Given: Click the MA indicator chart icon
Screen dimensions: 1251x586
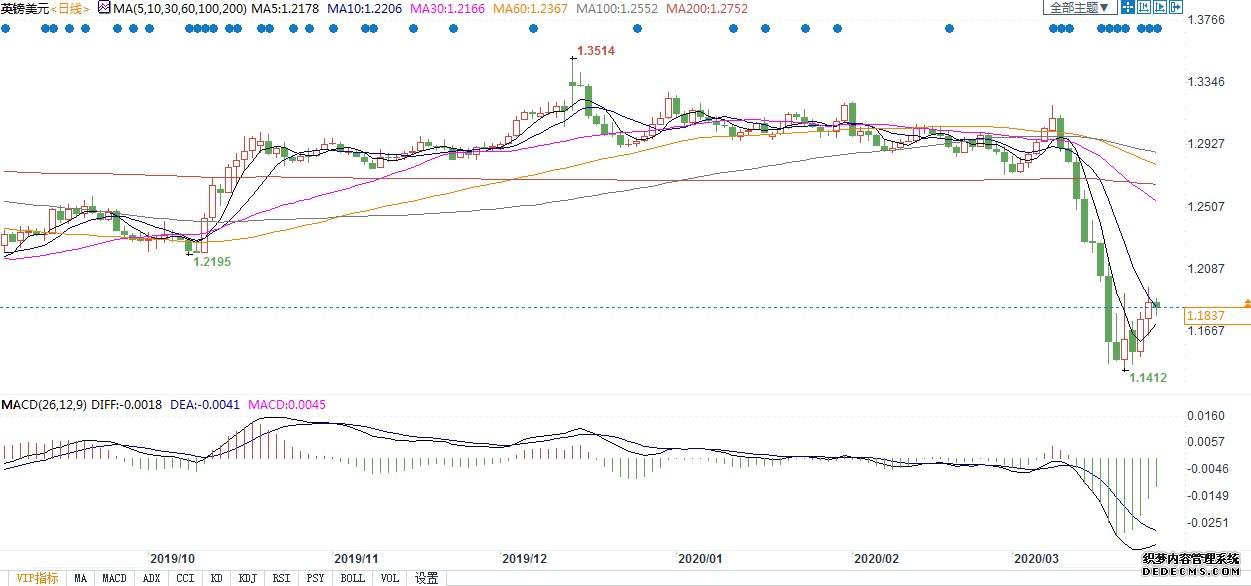Looking at the screenshot, I should click(x=103, y=8).
